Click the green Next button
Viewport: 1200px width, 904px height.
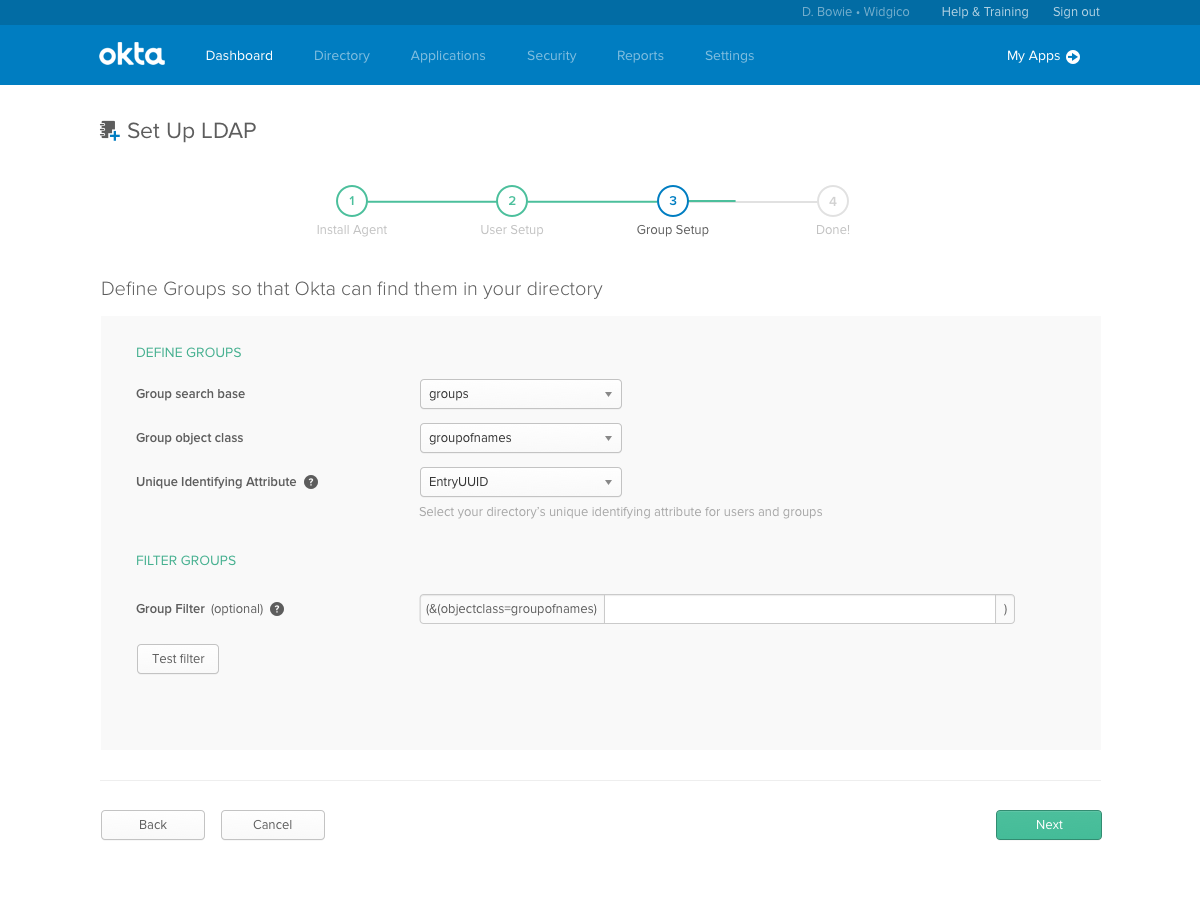coord(1048,825)
